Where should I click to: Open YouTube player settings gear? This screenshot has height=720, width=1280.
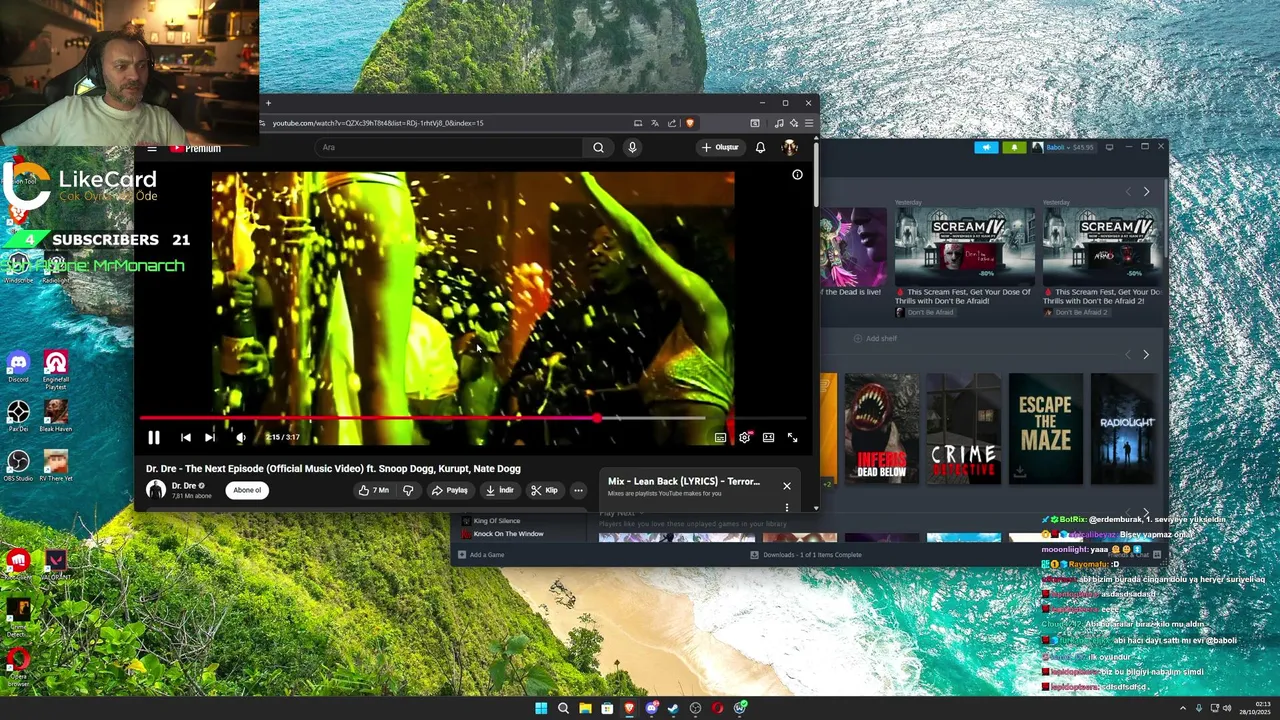click(x=744, y=437)
